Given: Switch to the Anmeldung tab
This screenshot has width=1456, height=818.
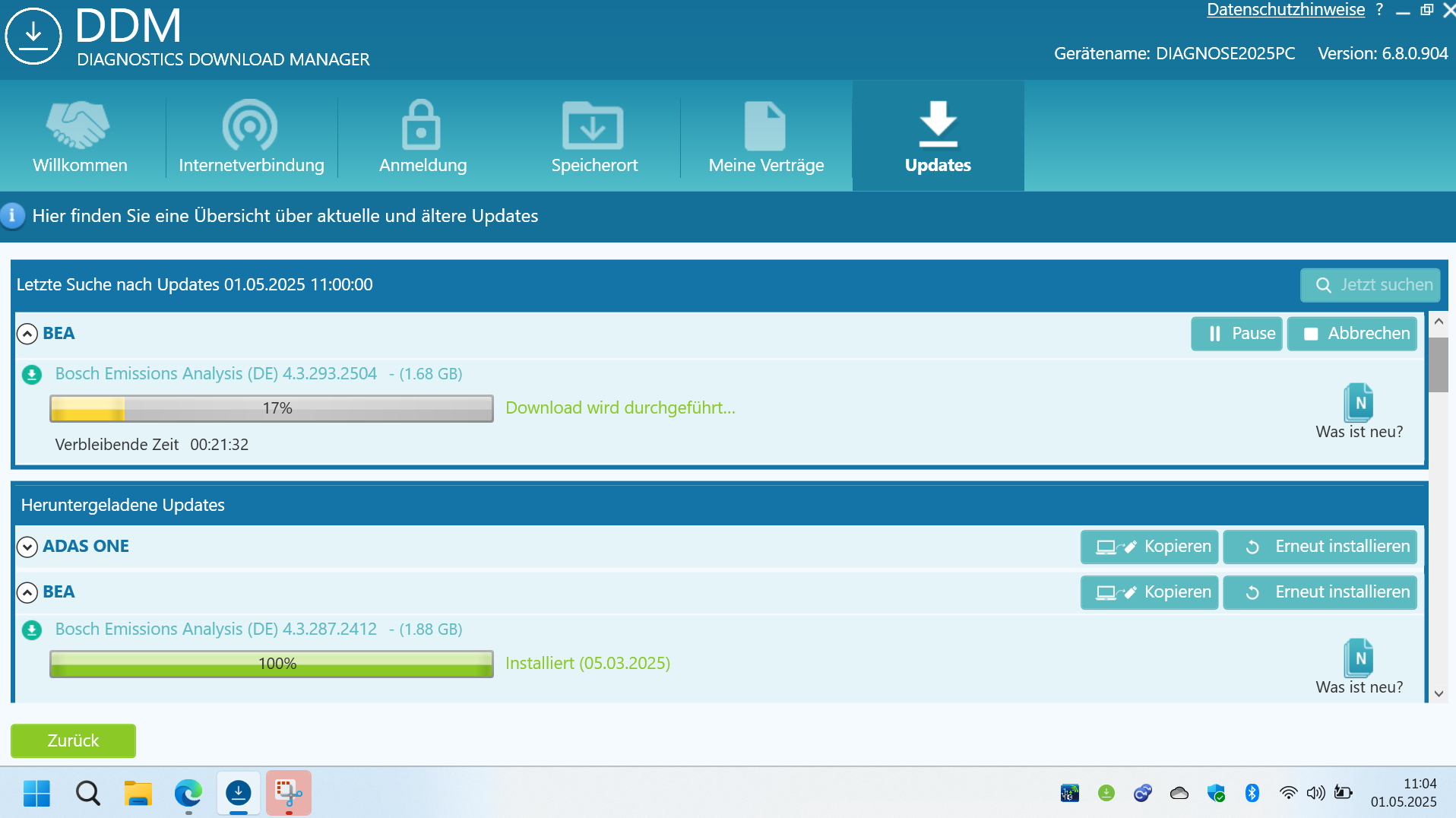Looking at the screenshot, I should click(x=423, y=137).
